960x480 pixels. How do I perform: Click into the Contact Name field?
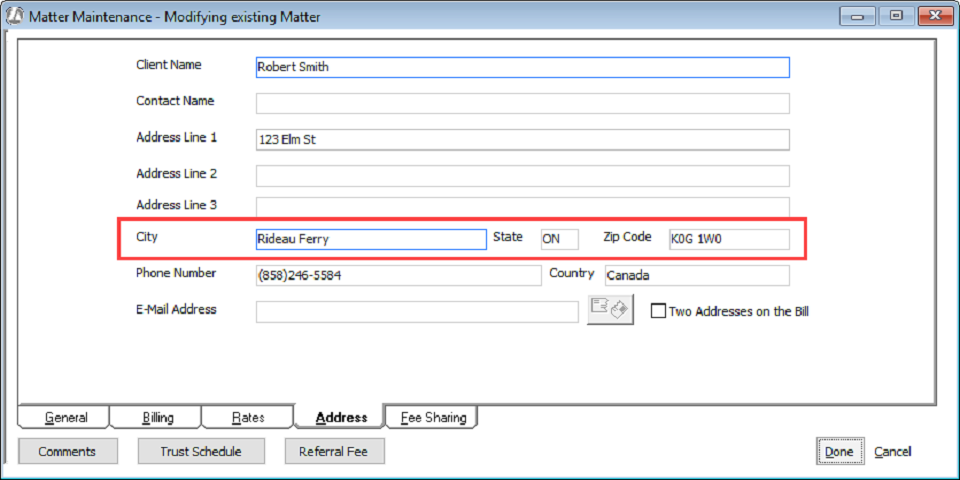[x=522, y=103]
